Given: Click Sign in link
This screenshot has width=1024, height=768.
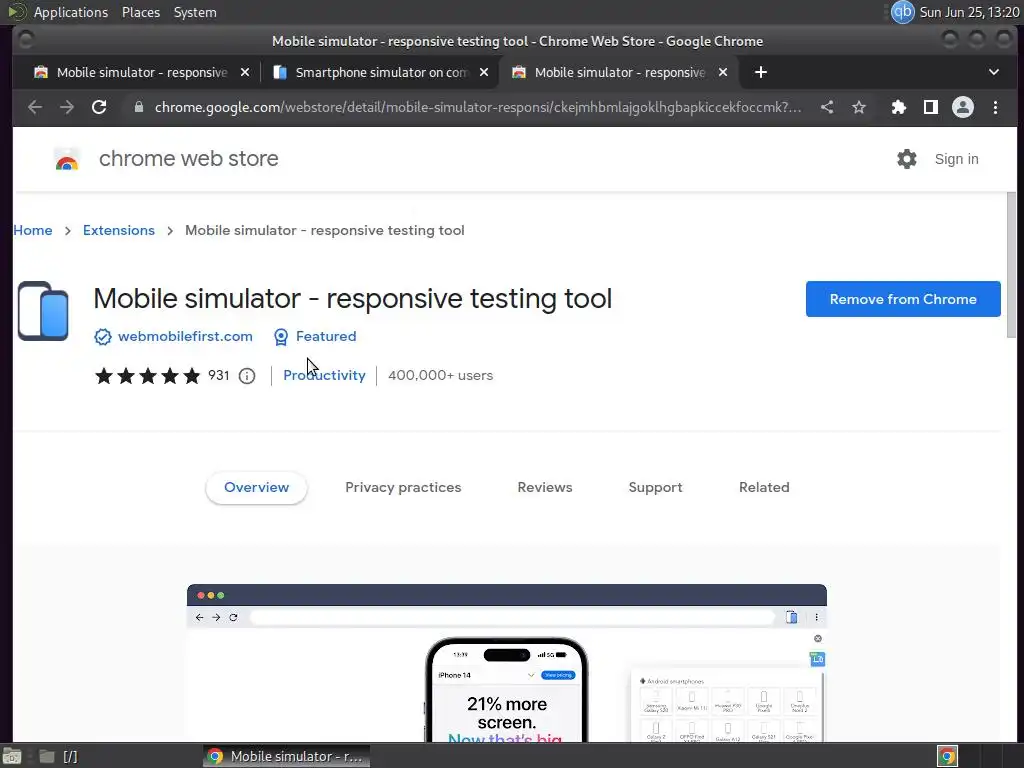Looking at the screenshot, I should pos(956,159).
